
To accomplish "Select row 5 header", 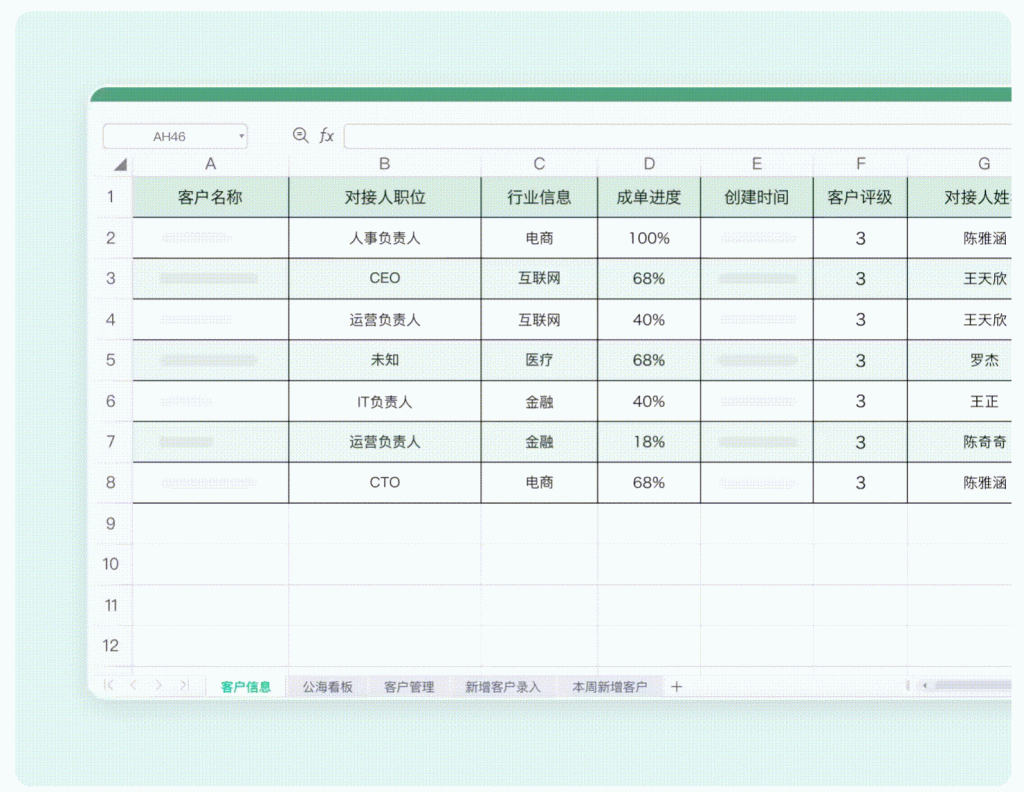I will point(111,360).
